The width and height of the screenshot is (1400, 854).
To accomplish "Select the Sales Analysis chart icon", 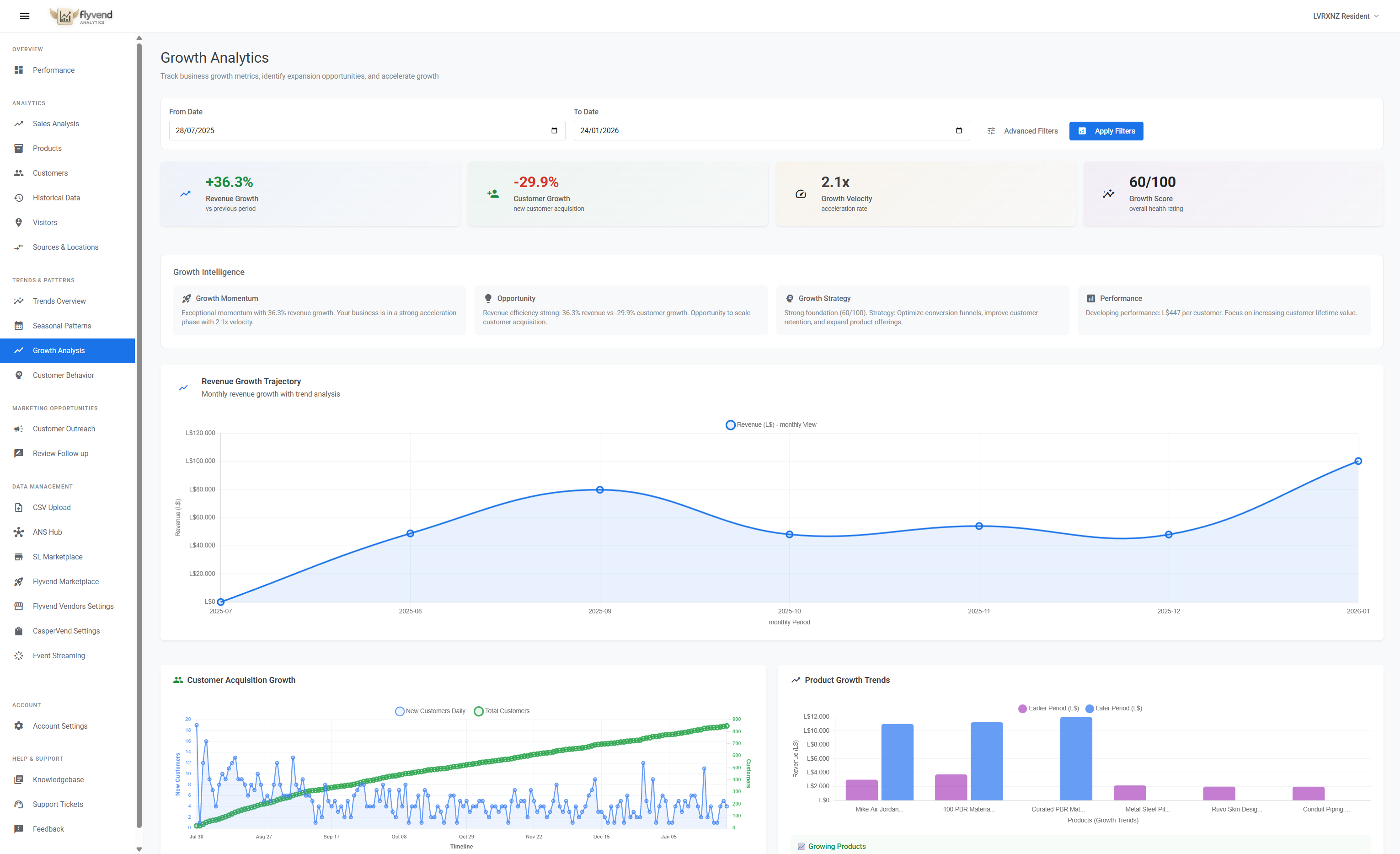I will 19,124.
